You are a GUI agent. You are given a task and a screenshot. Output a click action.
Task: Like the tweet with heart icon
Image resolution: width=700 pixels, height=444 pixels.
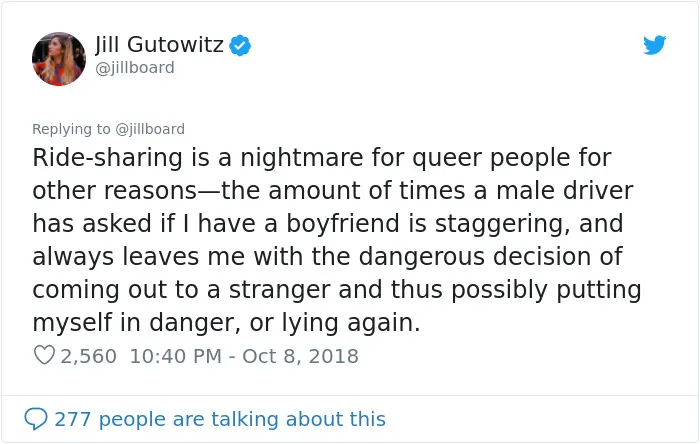point(44,355)
